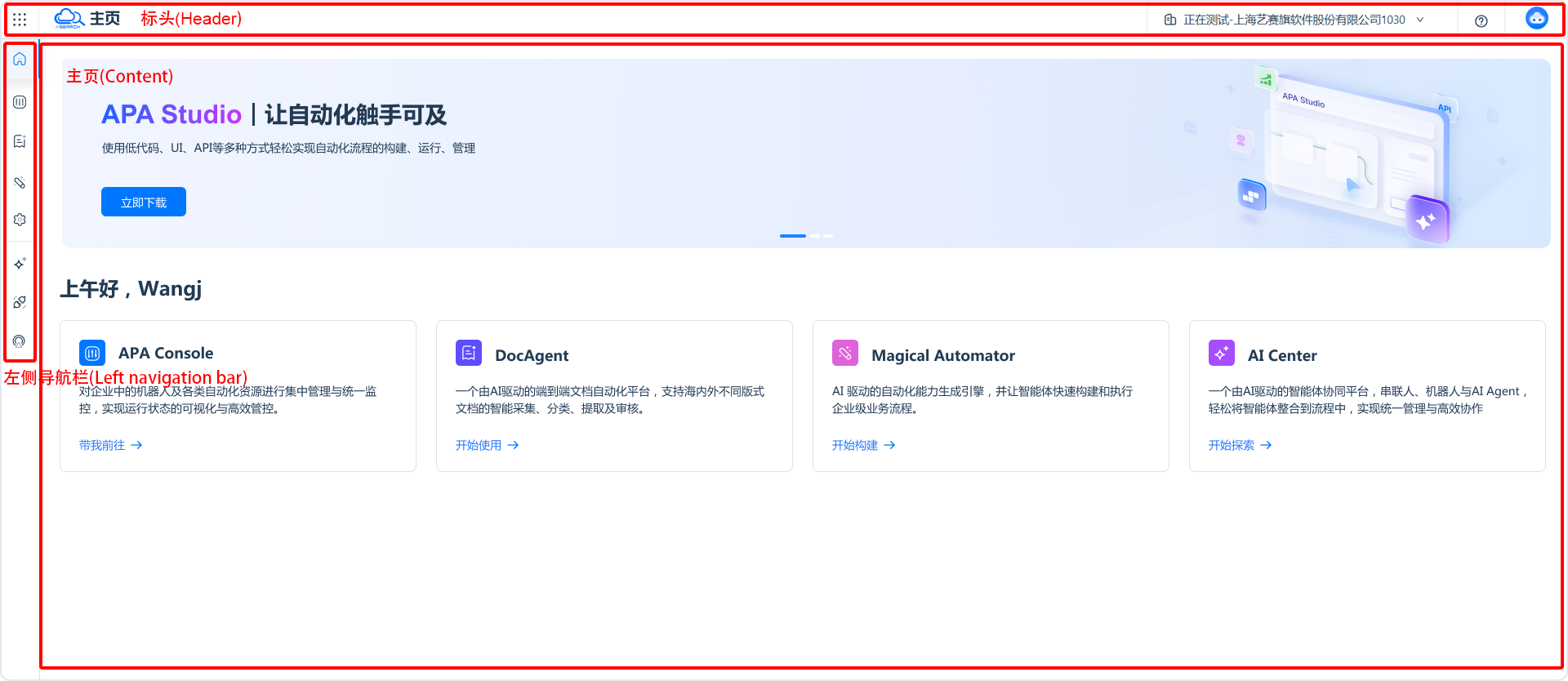1568x681 pixels.
Task: Click the Magical Automator description starting AI 驱动的自动化能力
Action: tap(982, 400)
